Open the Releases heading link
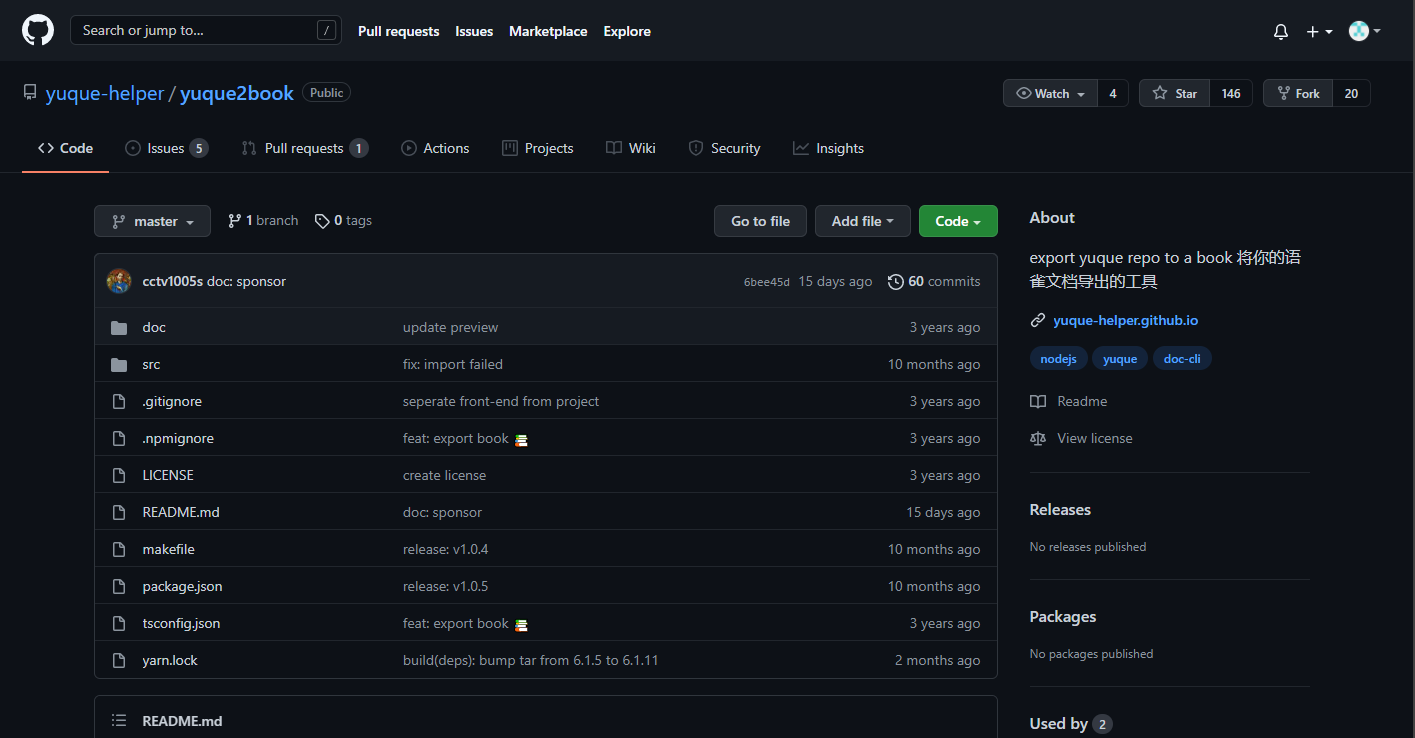1415x738 pixels. point(1060,509)
